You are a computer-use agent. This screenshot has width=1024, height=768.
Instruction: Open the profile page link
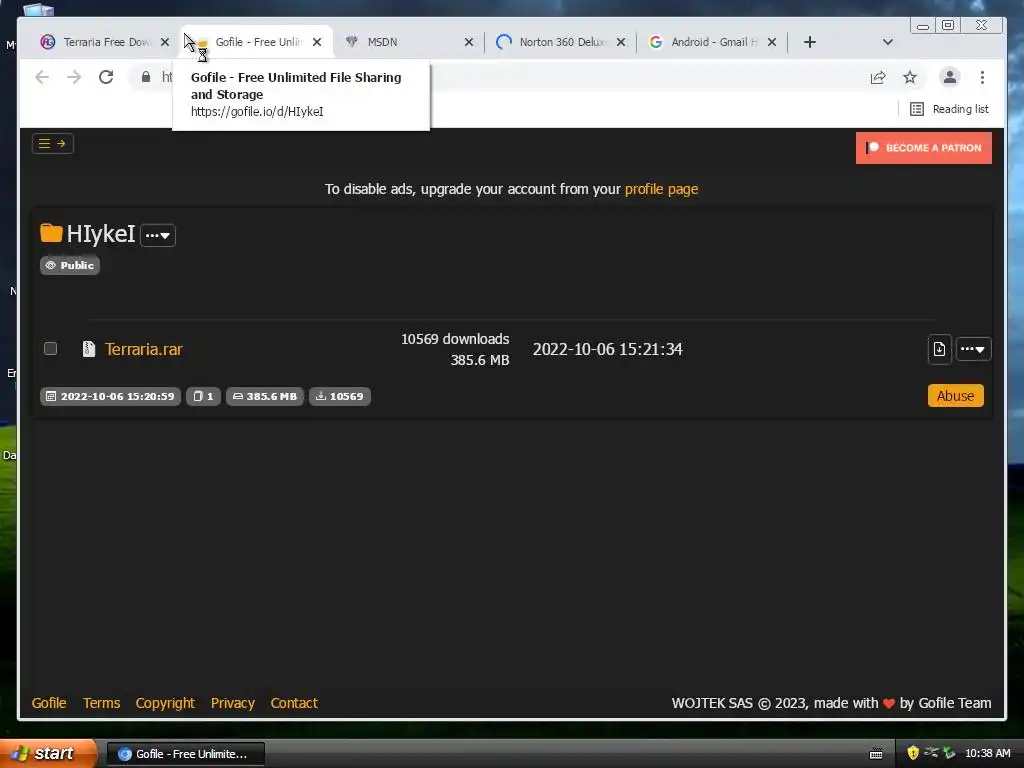[x=661, y=189]
